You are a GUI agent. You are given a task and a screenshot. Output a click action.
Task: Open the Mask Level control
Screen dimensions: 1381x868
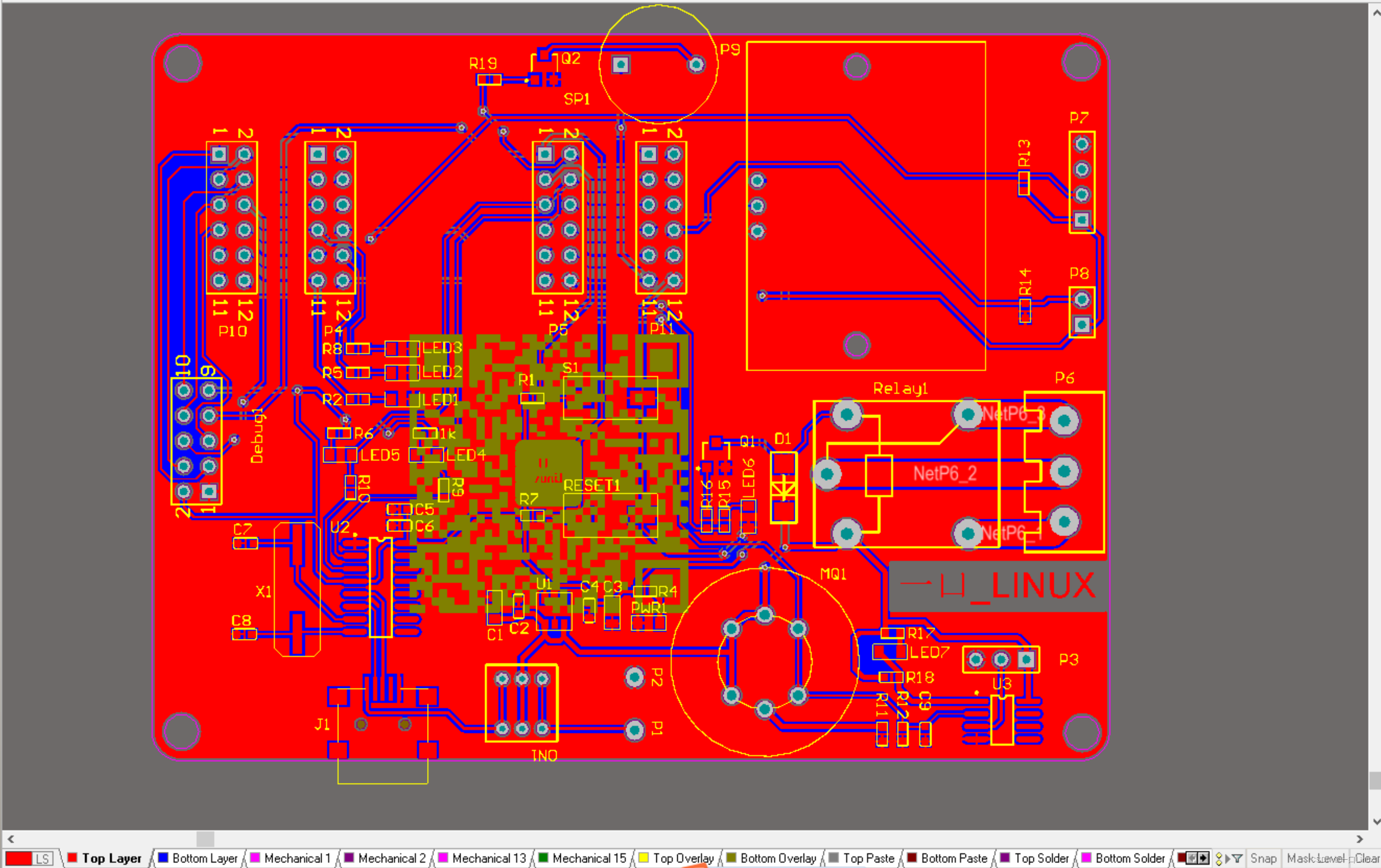1316,858
